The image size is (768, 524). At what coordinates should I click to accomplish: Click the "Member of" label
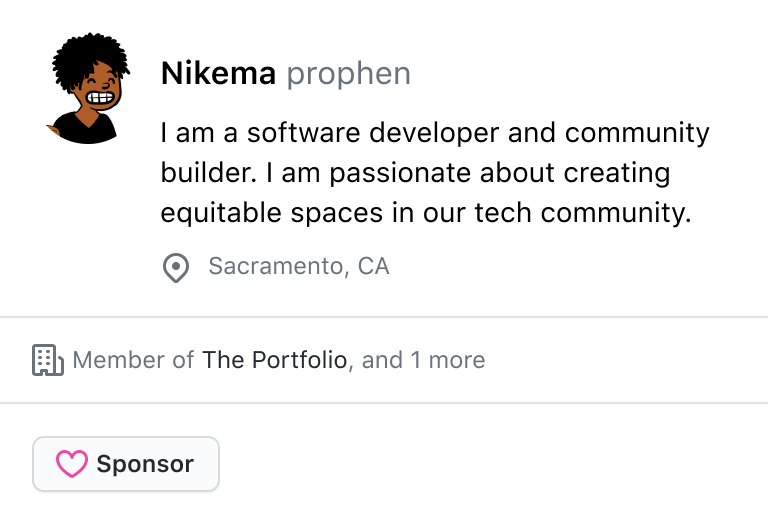(x=134, y=360)
